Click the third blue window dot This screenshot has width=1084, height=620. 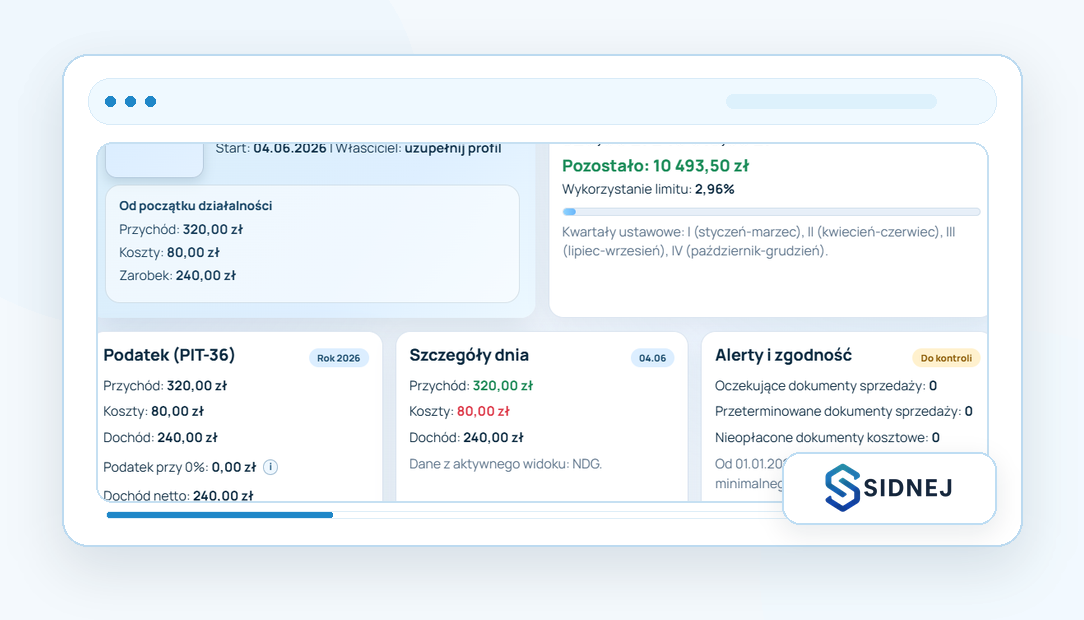click(x=150, y=102)
